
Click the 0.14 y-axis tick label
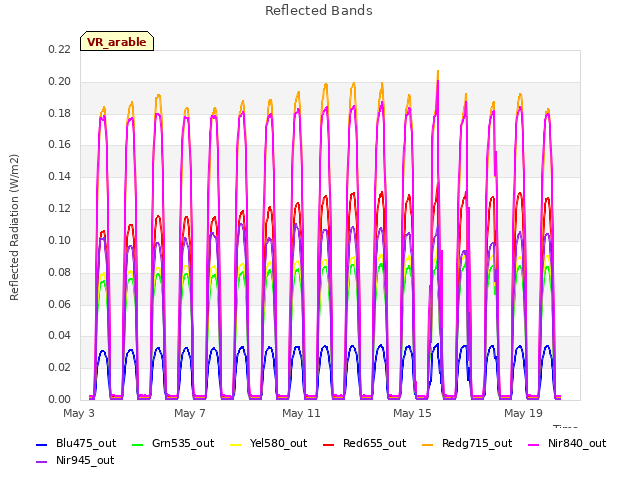pyautogui.click(x=60, y=176)
